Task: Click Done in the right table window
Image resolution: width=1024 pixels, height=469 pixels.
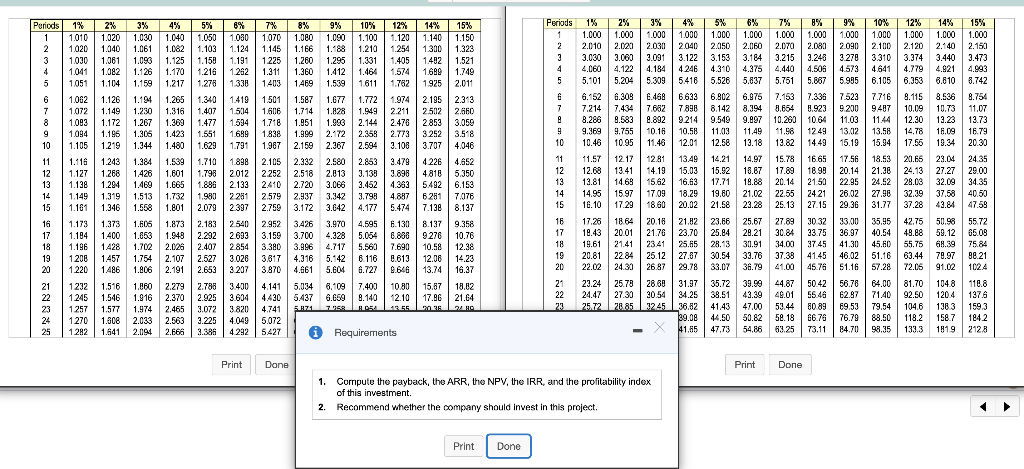Action: click(790, 364)
